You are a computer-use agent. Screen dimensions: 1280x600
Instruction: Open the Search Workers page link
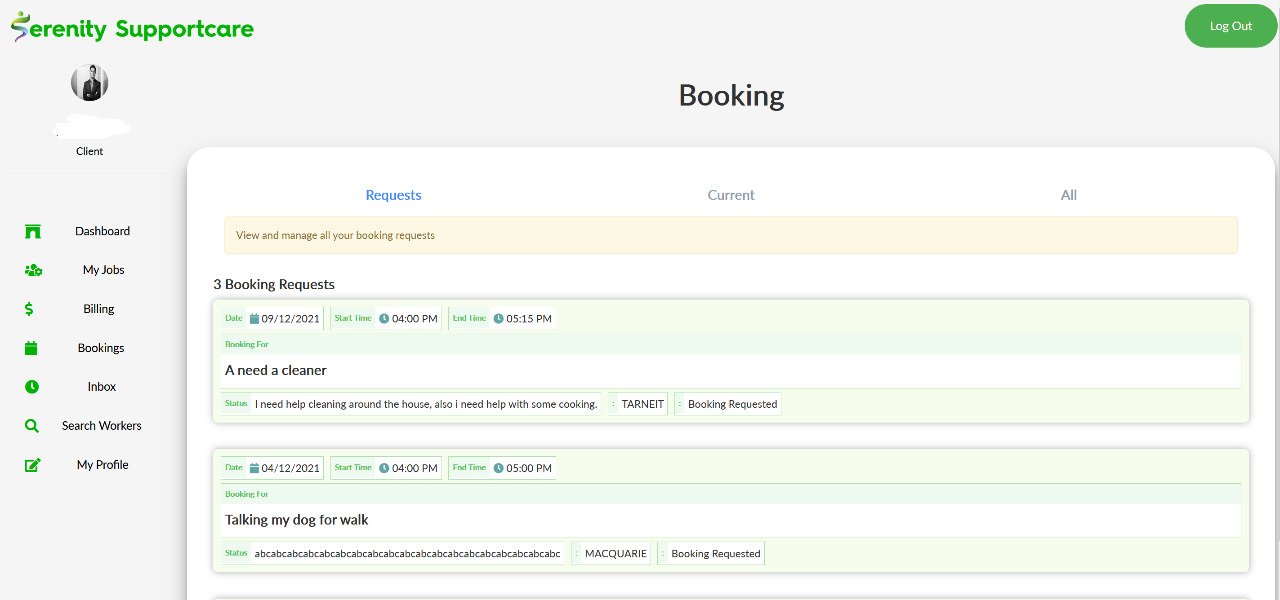pos(101,426)
